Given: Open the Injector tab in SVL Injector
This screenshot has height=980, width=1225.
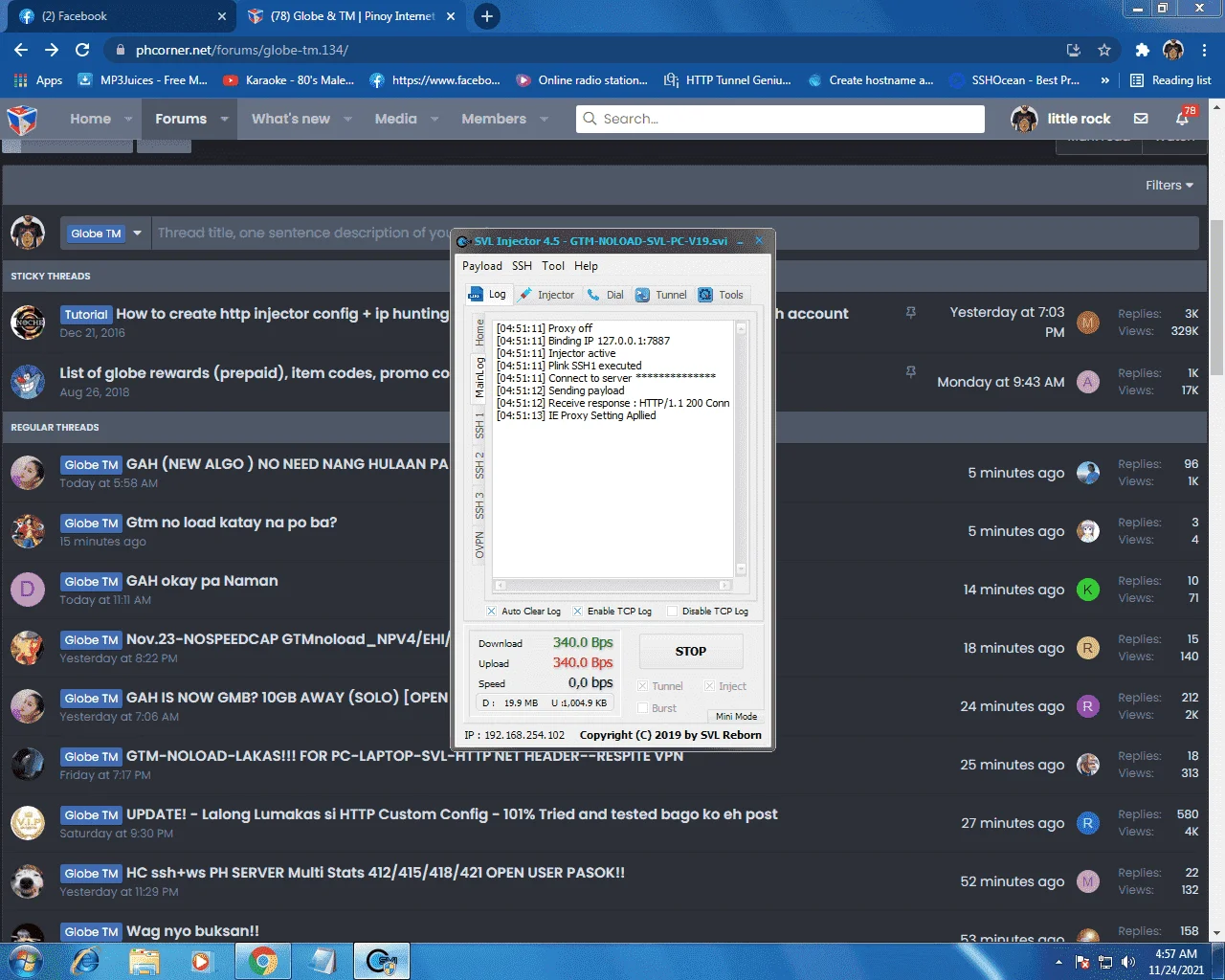Looking at the screenshot, I should 546,295.
